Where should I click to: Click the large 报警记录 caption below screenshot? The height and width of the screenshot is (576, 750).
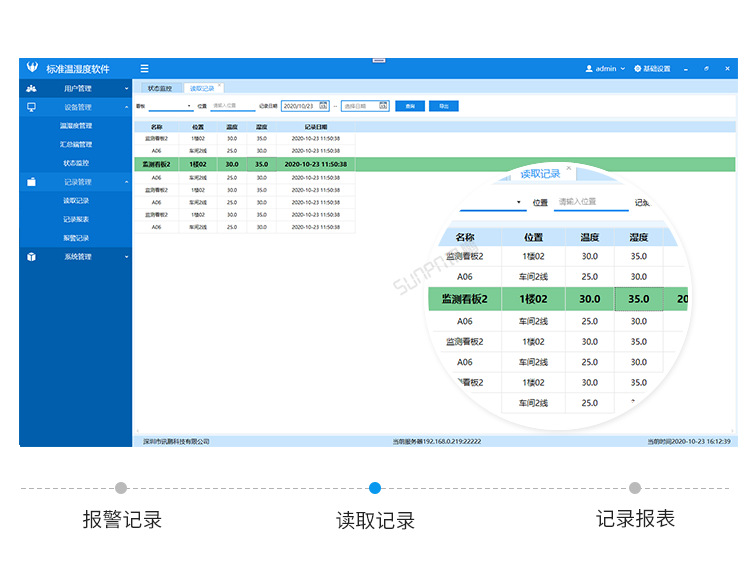(x=122, y=520)
